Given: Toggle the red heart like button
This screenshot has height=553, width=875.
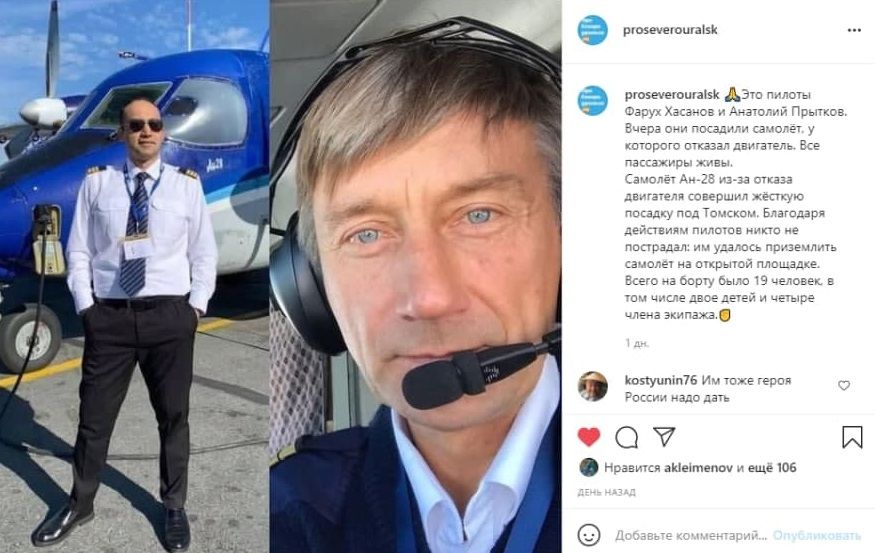Looking at the screenshot, I should pos(589,437).
